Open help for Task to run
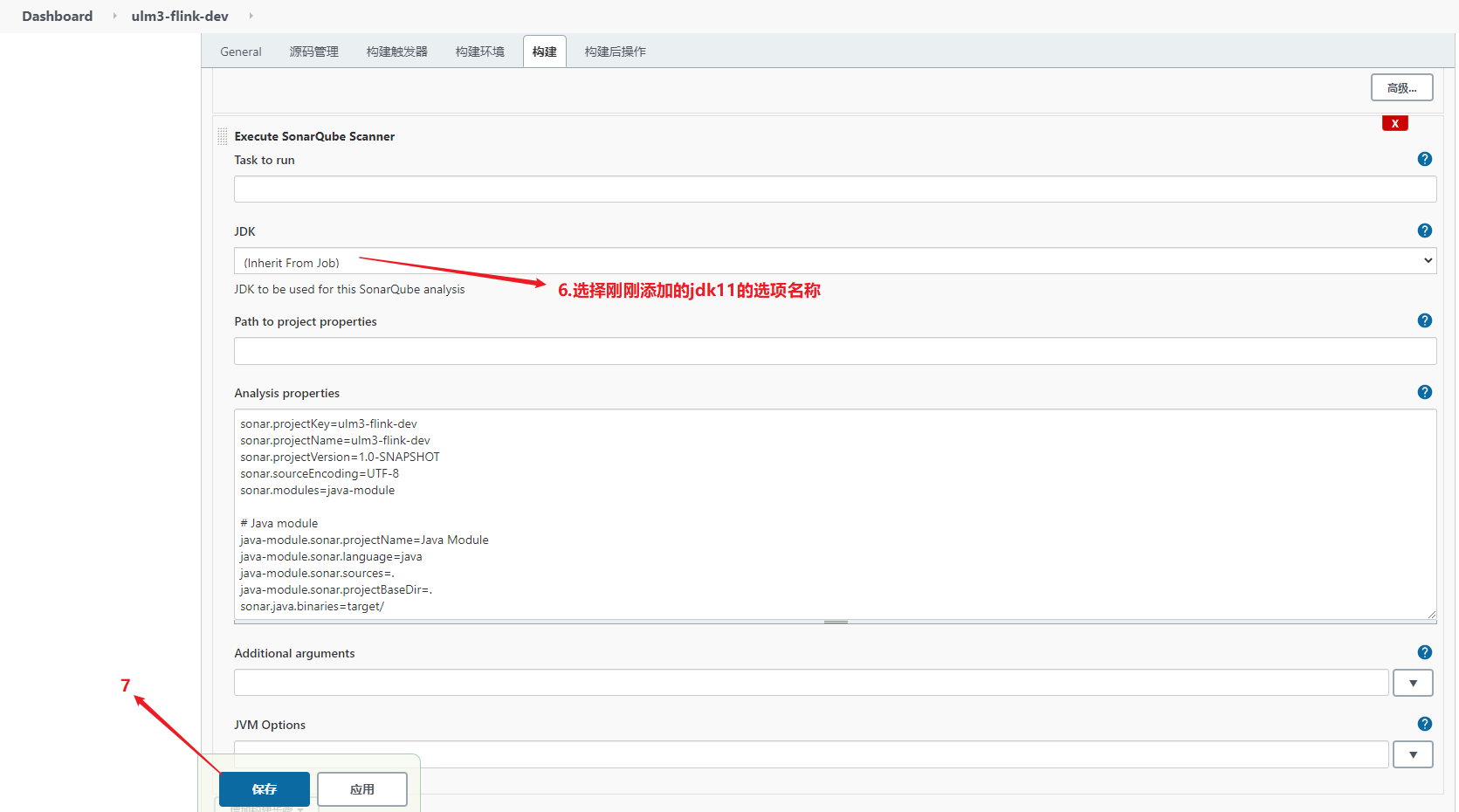 click(x=1424, y=159)
